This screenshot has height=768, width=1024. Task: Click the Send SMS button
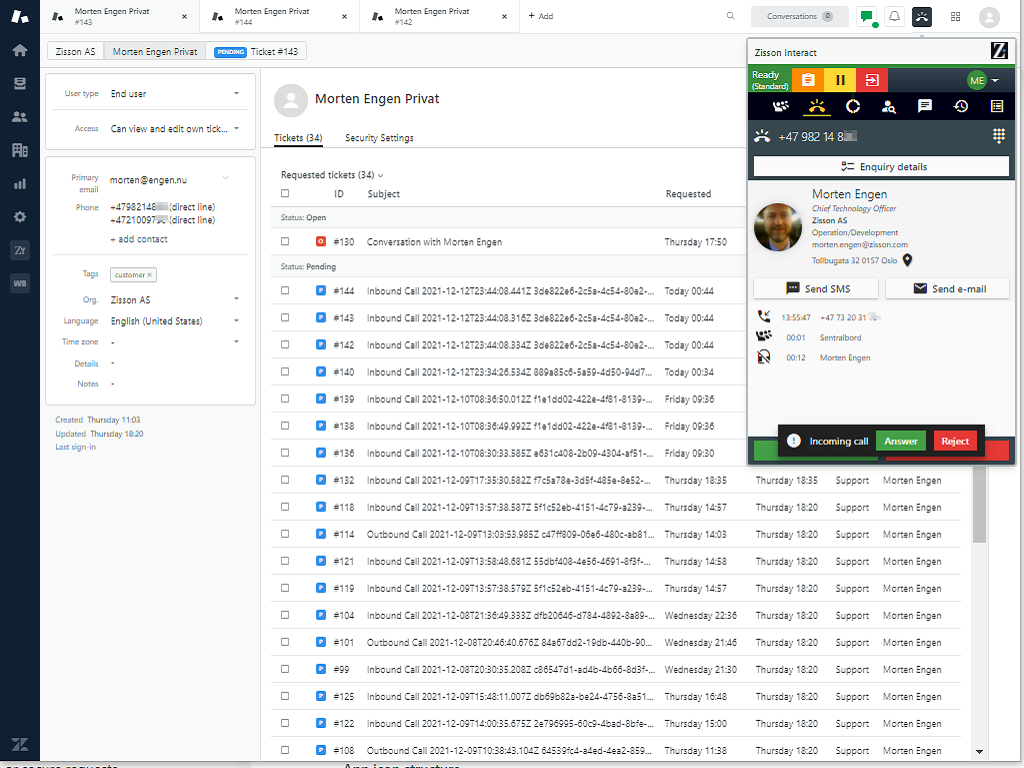[816, 288]
